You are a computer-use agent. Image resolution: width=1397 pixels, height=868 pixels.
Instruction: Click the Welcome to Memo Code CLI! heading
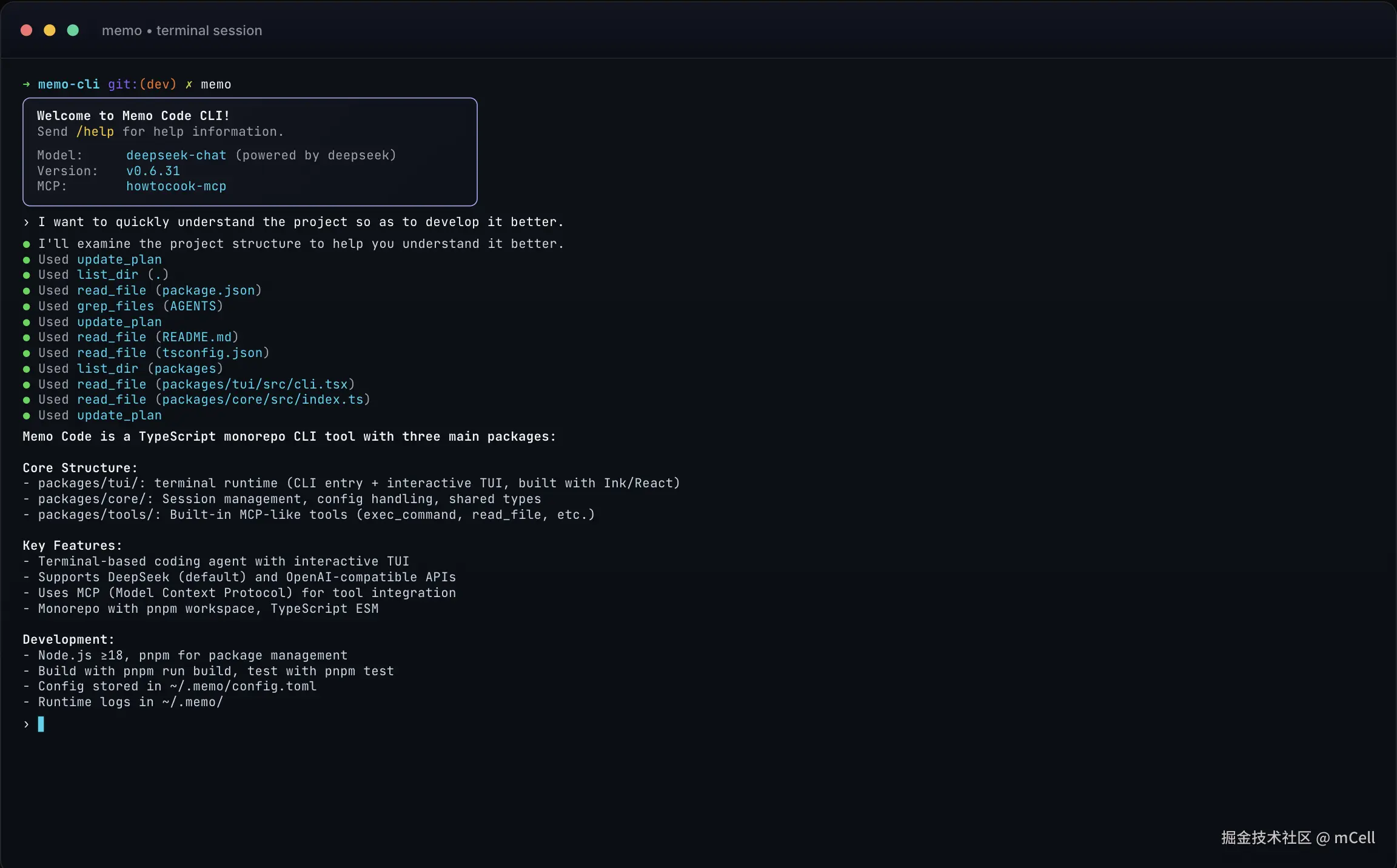click(x=133, y=116)
